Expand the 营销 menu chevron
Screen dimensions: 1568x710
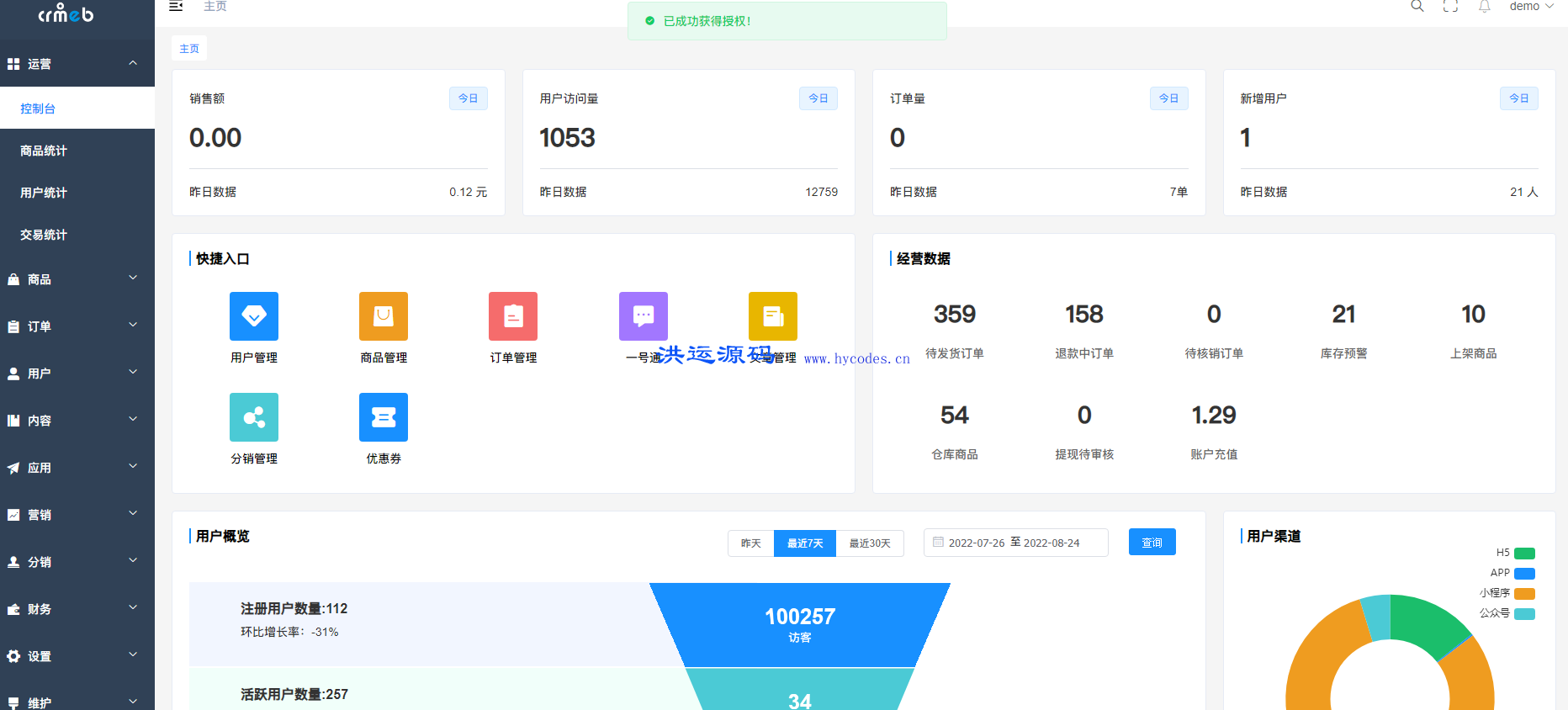133,513
